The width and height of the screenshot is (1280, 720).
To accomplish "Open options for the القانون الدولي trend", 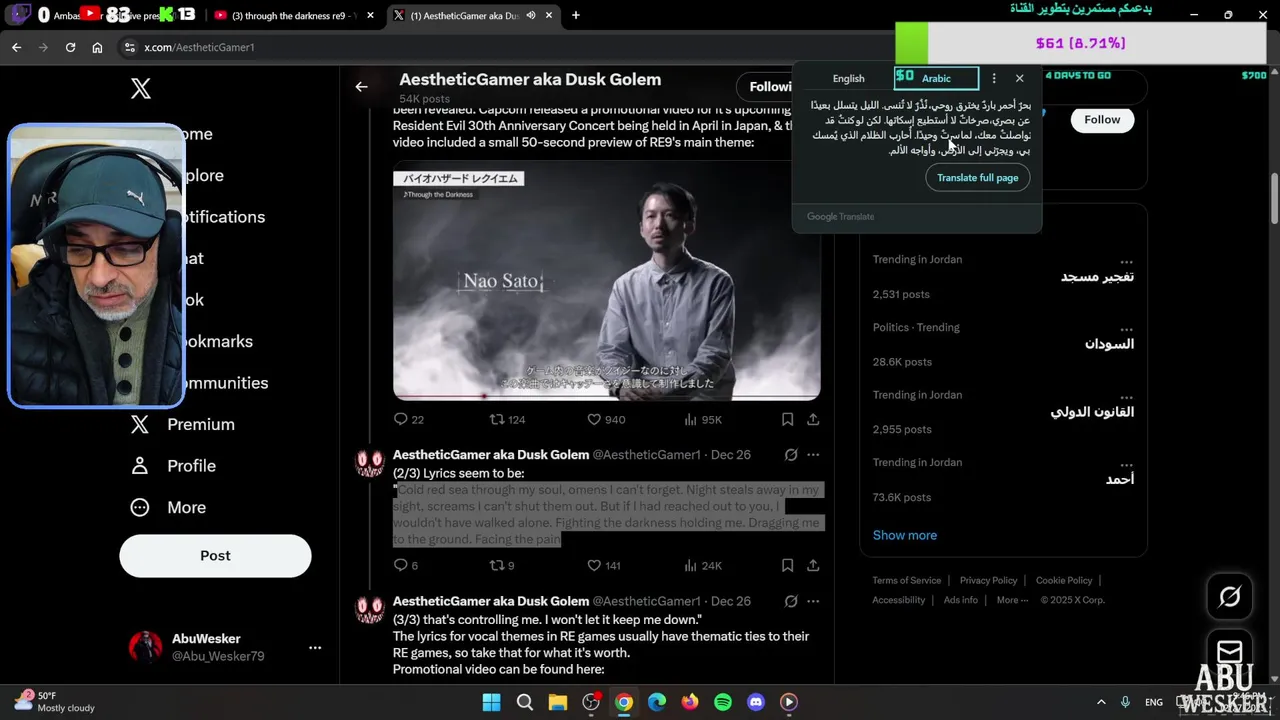I will (x=1127, y=397).
